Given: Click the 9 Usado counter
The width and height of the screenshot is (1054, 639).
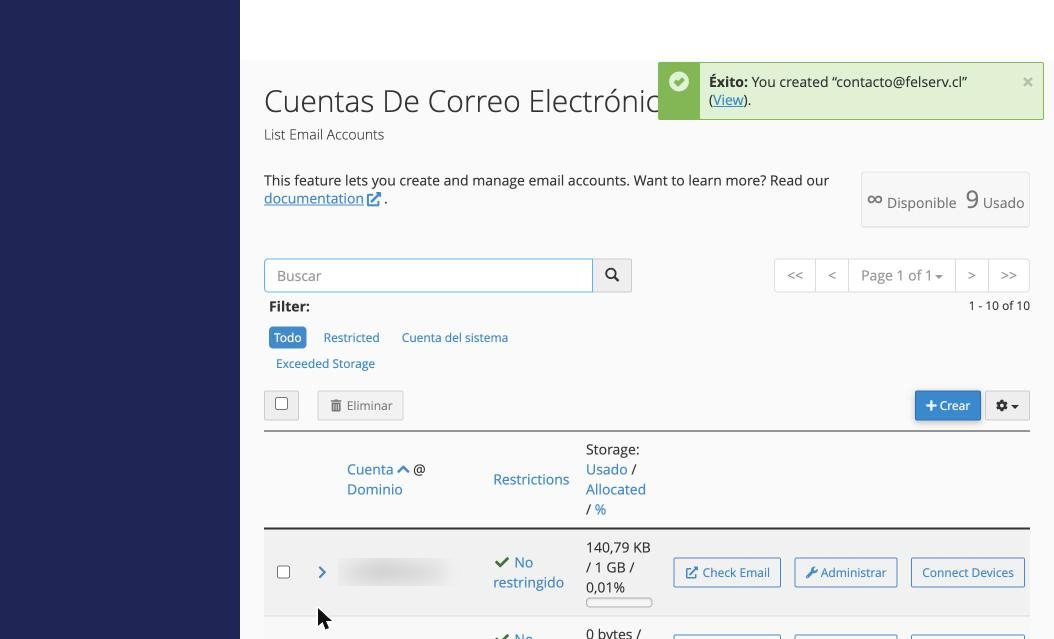Looking at the screenshot, I should tap(995, 200).
